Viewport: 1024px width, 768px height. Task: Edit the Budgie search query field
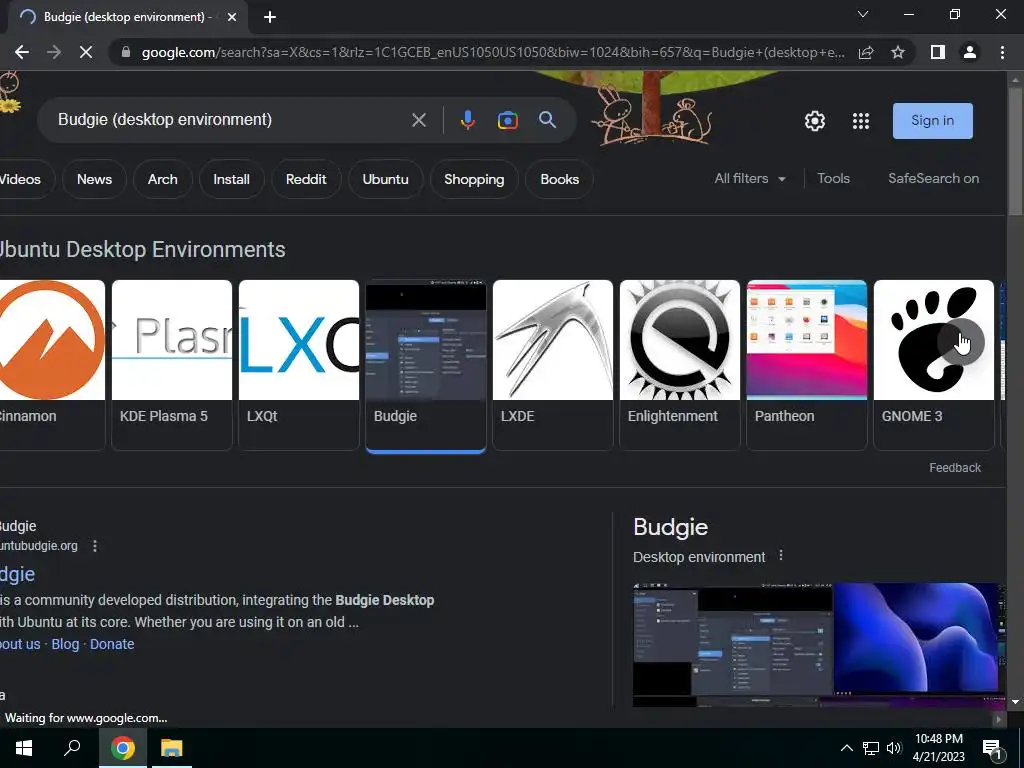[x=229, y=120]
